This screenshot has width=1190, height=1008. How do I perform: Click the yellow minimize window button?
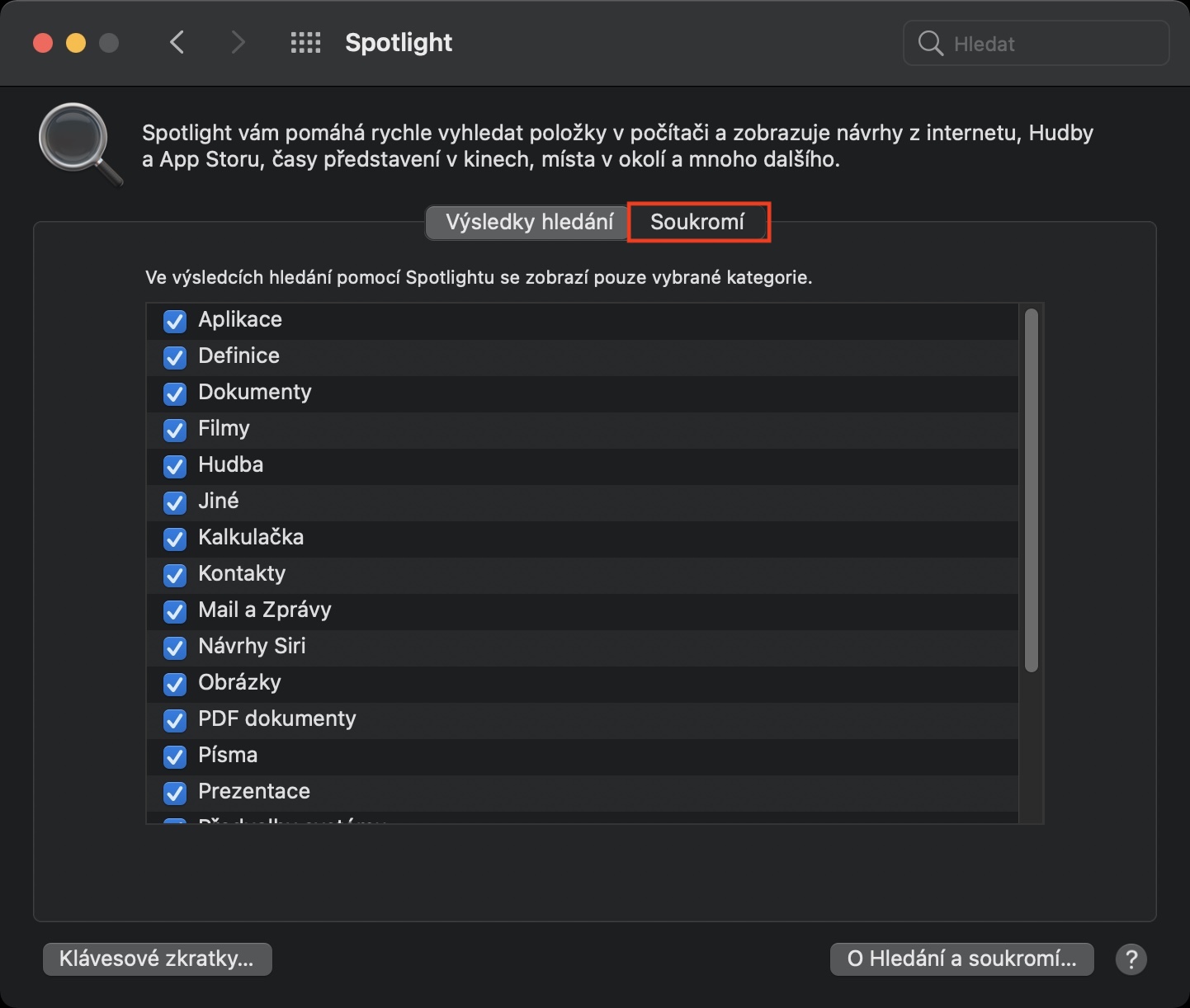click(x=76, y=43)
